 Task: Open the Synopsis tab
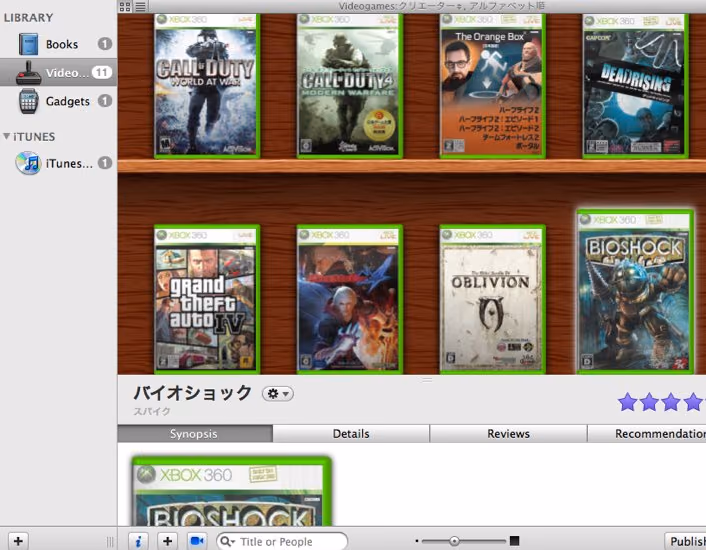click(x=195, y=433)
